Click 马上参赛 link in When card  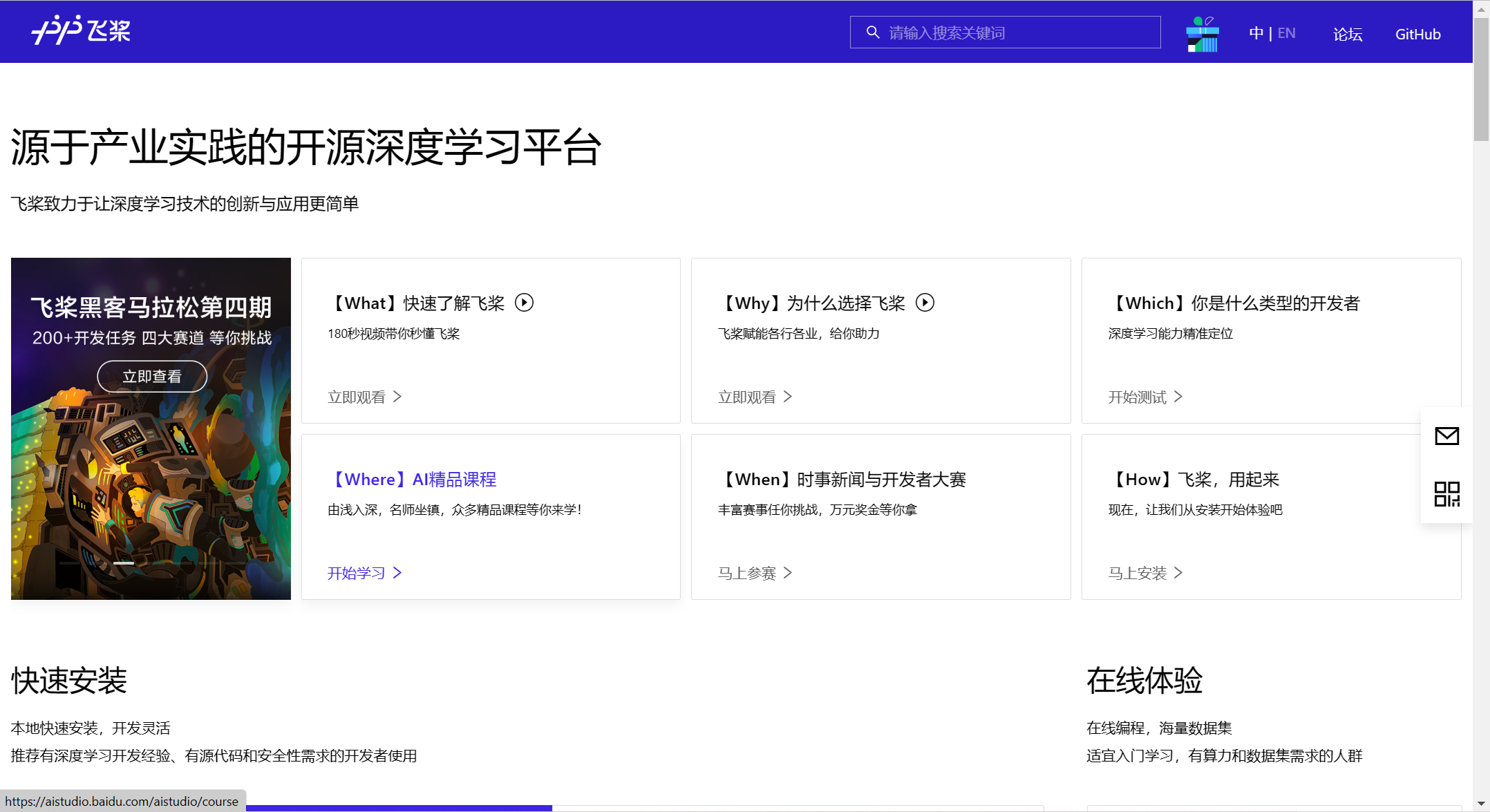(747, 574)
